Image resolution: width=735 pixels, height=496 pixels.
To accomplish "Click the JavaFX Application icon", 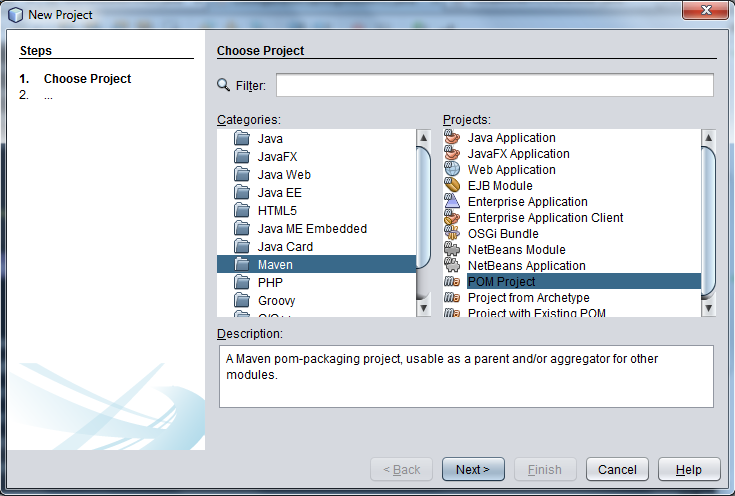I will click(452, 153).
